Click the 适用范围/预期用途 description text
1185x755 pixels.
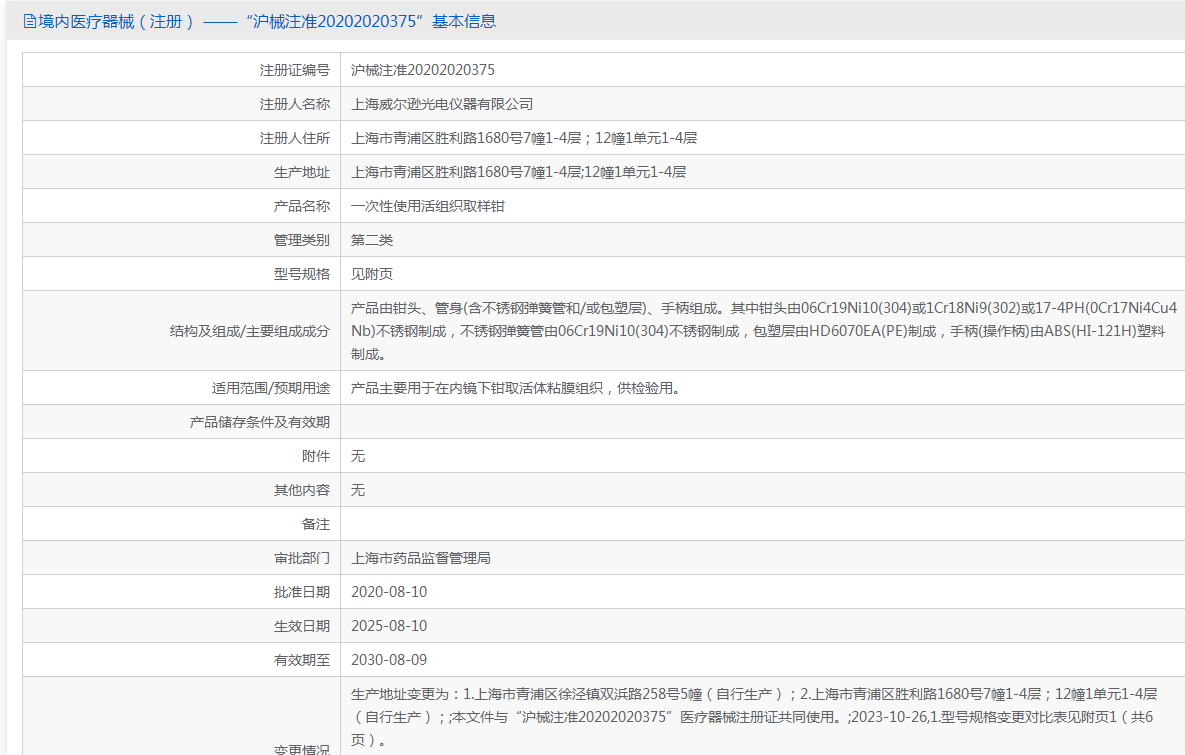[515, 388]
